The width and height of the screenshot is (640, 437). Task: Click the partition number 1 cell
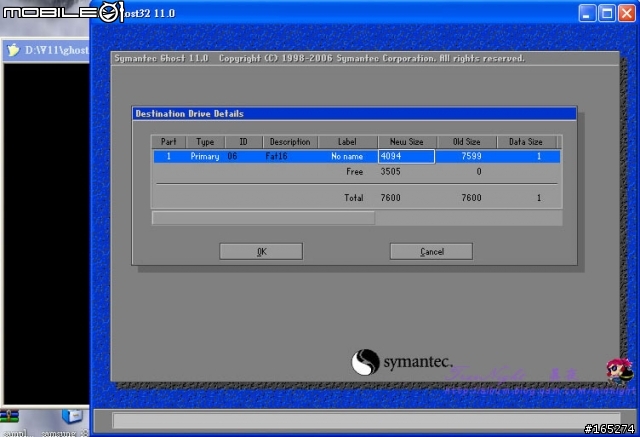(169, 156)
